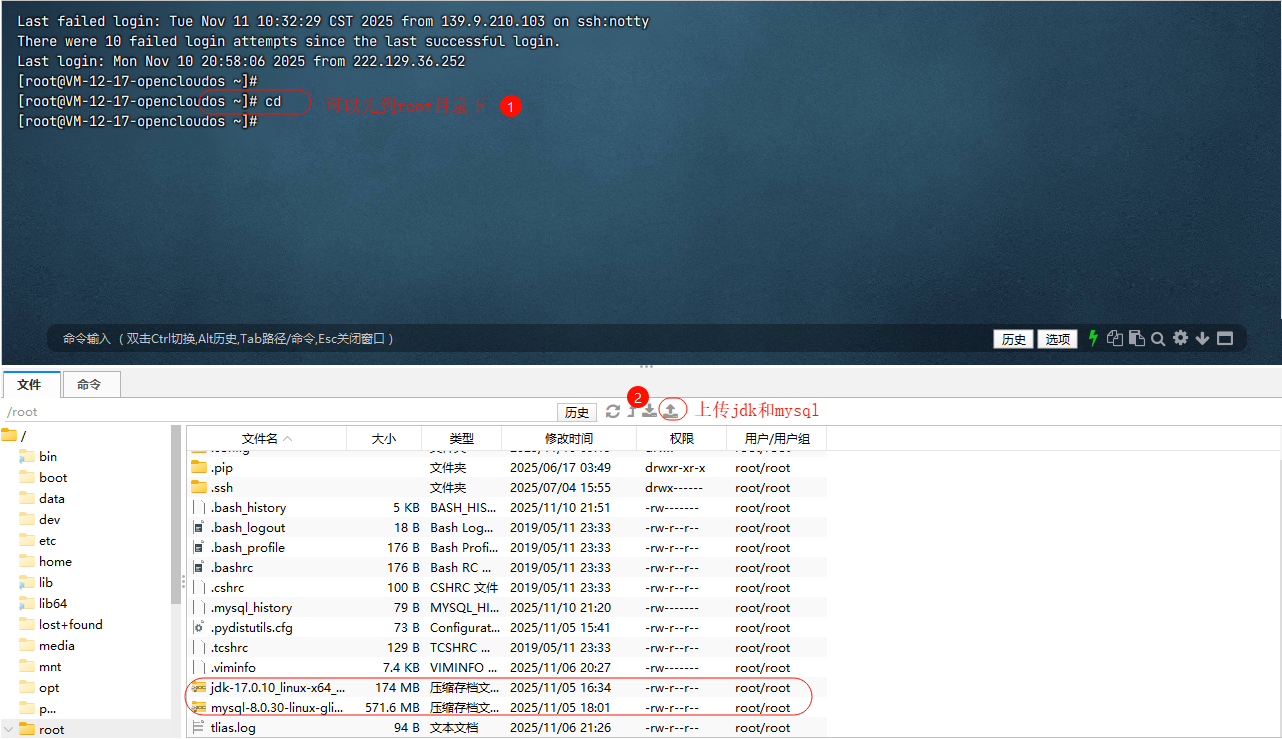
Task: Click the tlias.log text file icon
Action: tap(199, 727)
